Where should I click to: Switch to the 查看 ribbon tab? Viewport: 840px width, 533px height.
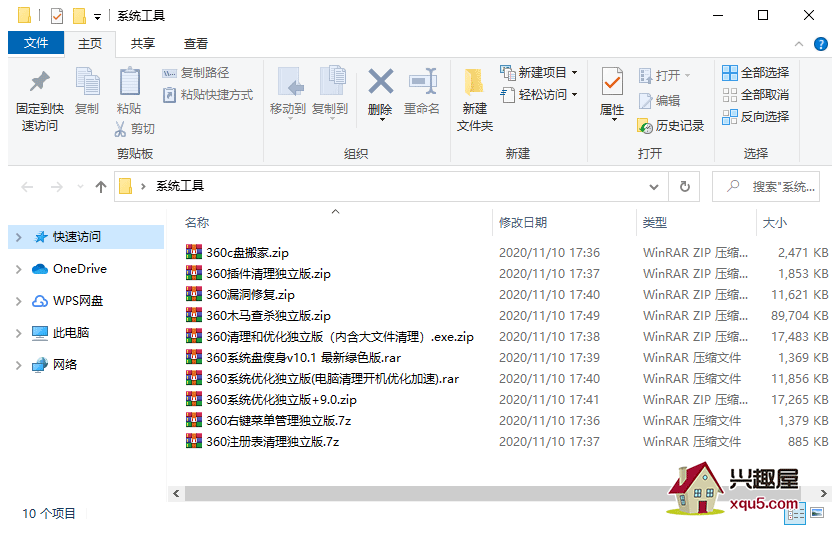196,43
